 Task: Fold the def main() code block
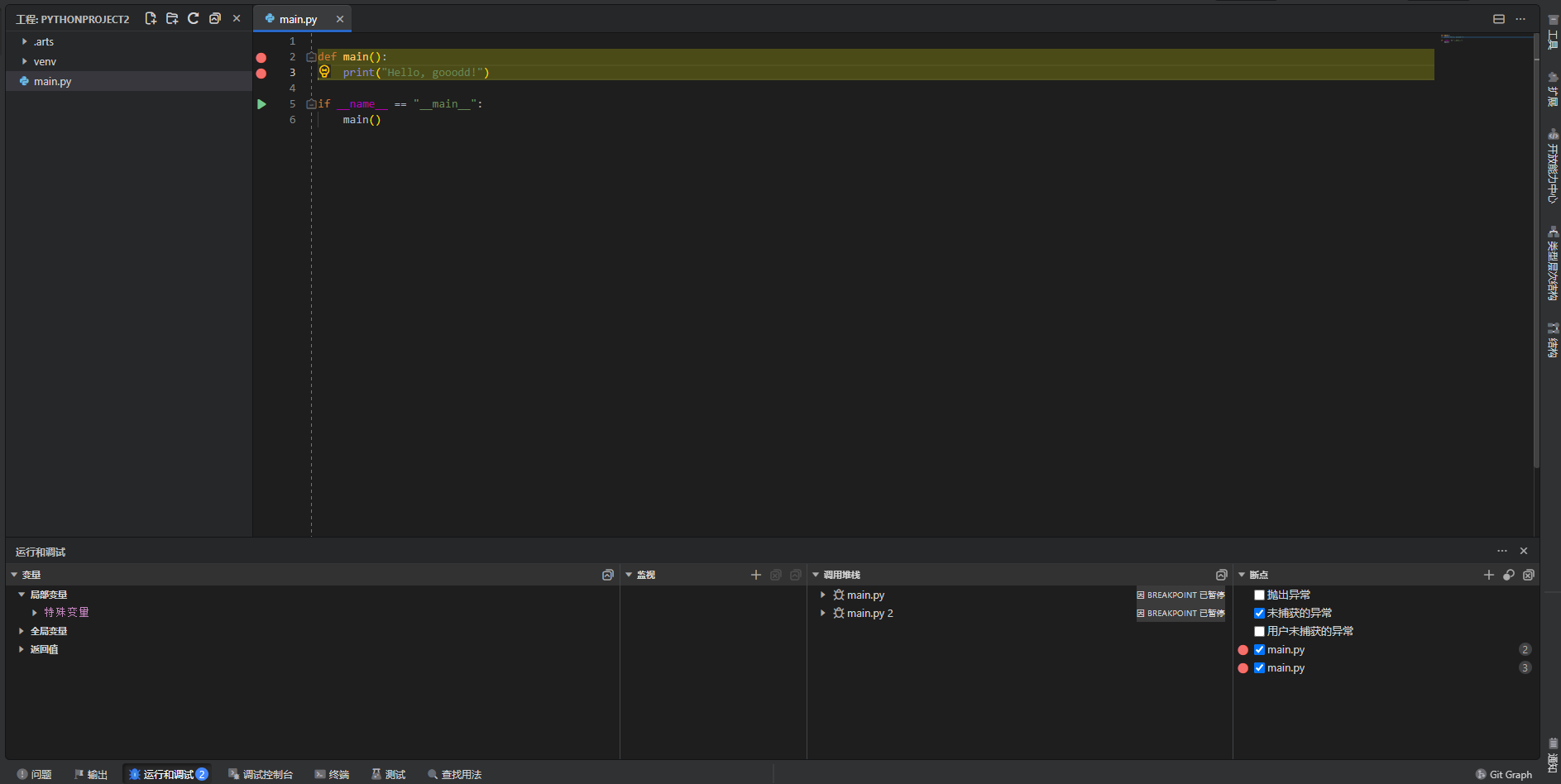click(311, 57)
